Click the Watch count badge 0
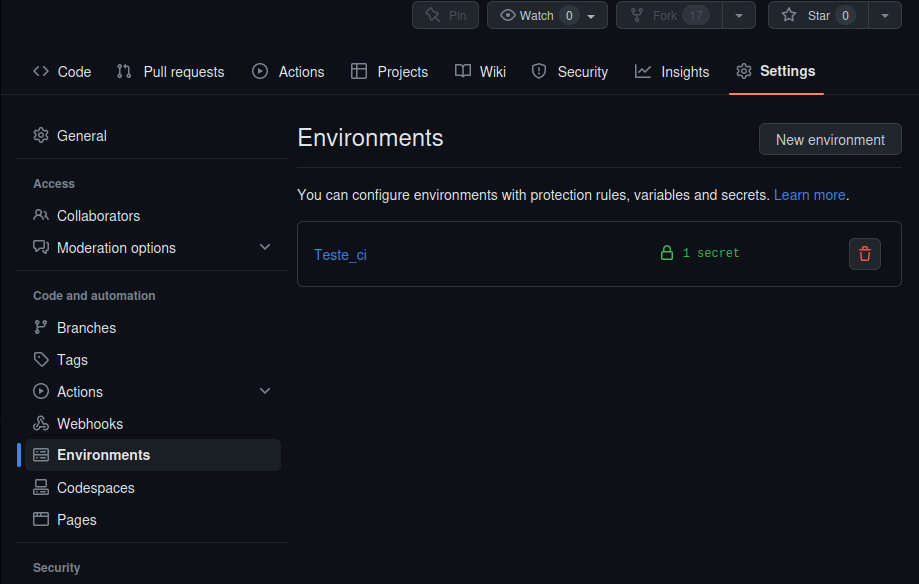 (x=569, y=16)
